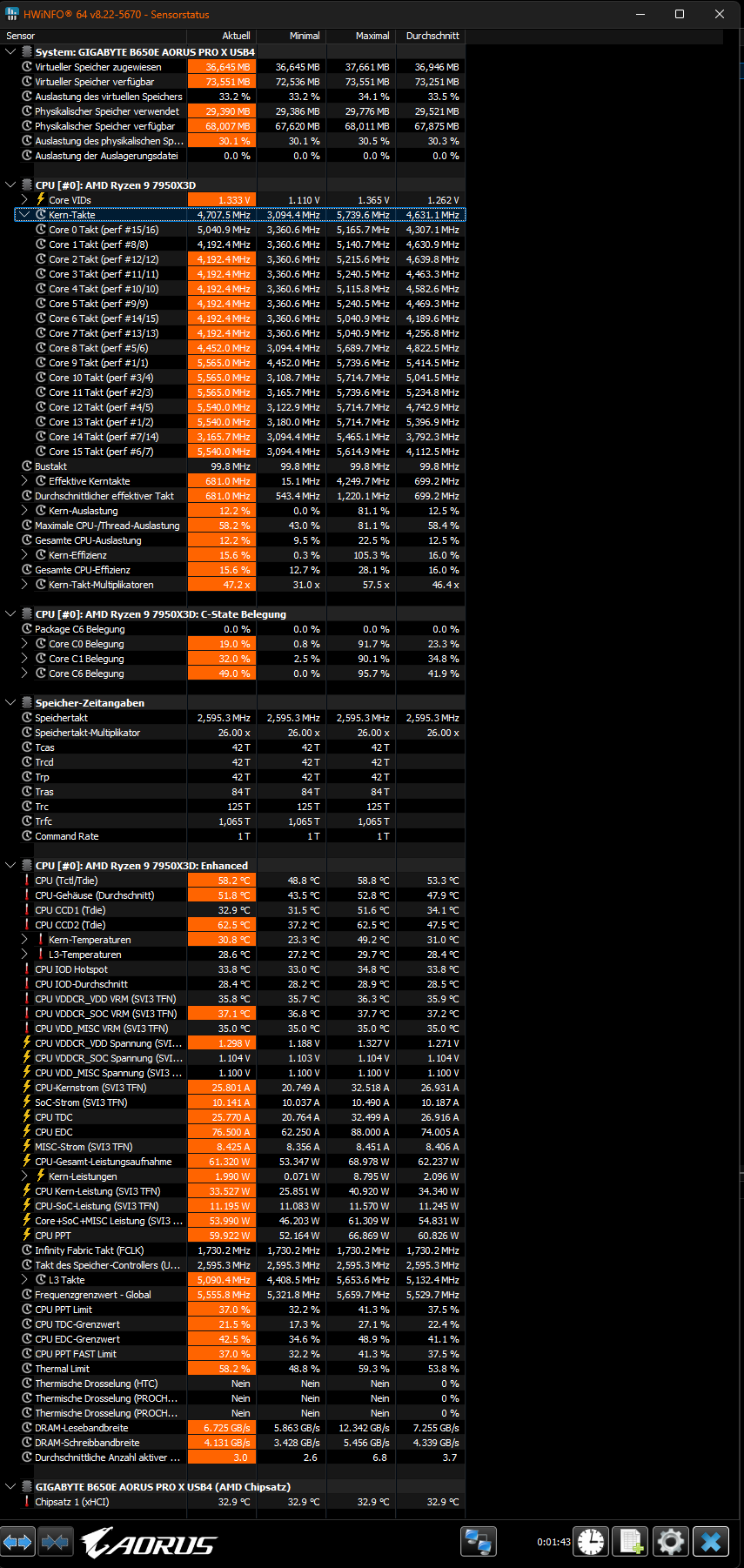Select row Core 9 Takt (perf #1/1)
This screenshot has width=744, height=1568.
click(232, 362)
